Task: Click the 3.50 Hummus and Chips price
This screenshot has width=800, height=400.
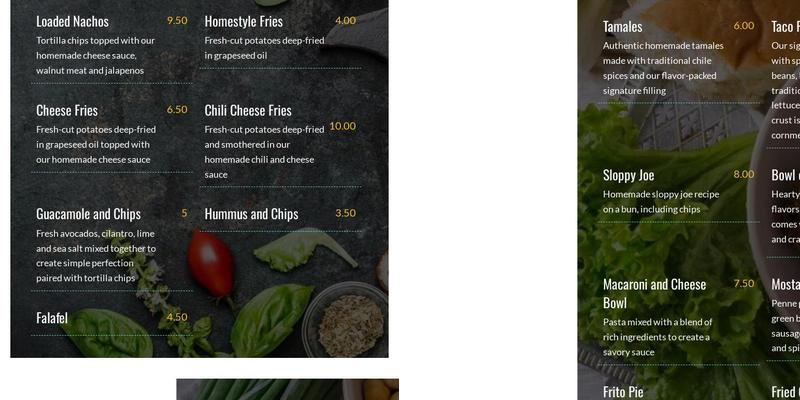Action: 345,213
